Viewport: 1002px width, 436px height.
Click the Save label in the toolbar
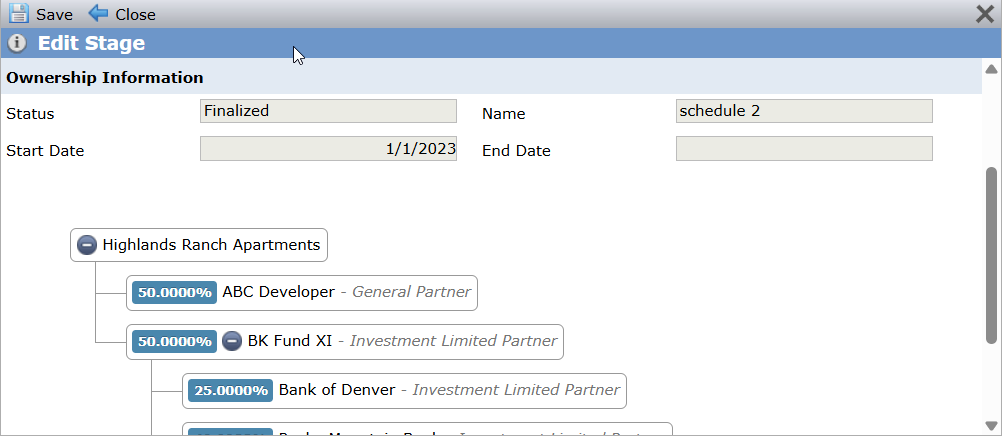pyautogui.click(x=54, y=14)
